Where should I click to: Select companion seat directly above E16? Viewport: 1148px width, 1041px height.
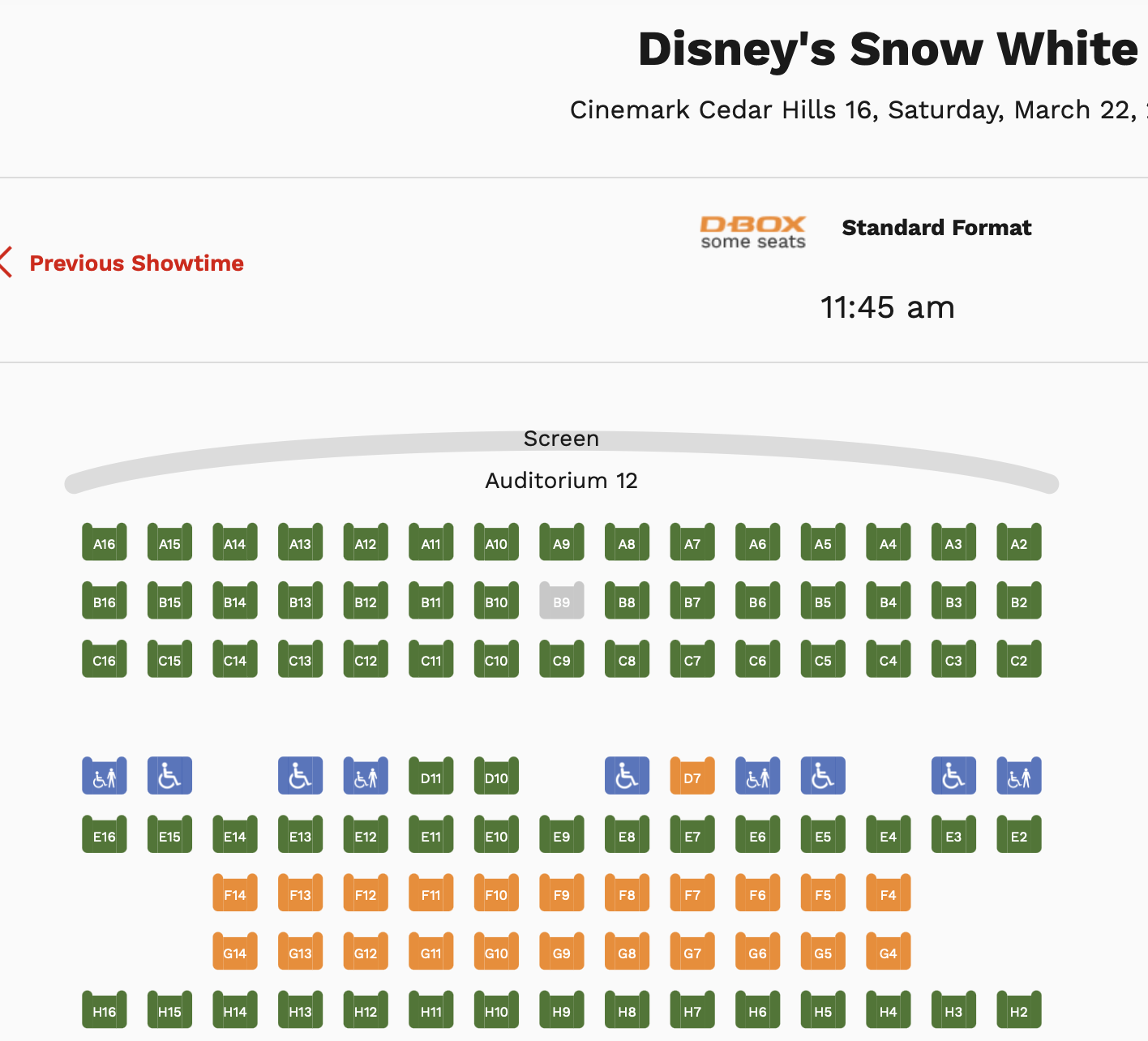tap(105, 776)
